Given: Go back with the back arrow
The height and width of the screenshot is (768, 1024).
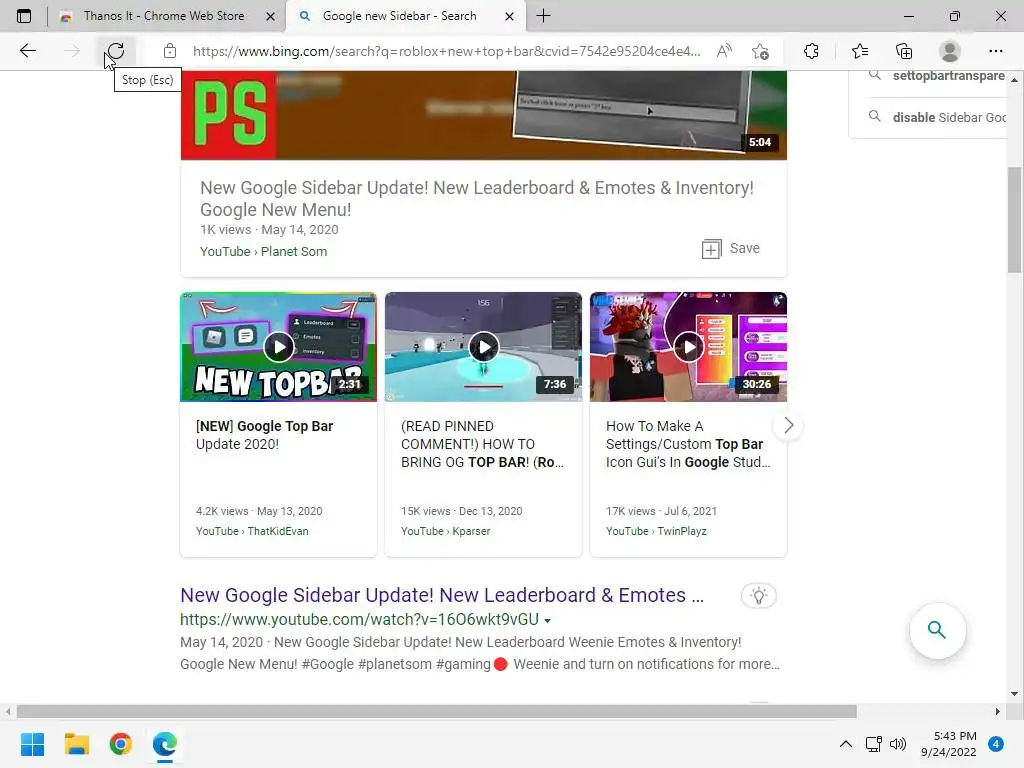Looking at the screenshot, I should pyautogui.click(x=27, y=51).
